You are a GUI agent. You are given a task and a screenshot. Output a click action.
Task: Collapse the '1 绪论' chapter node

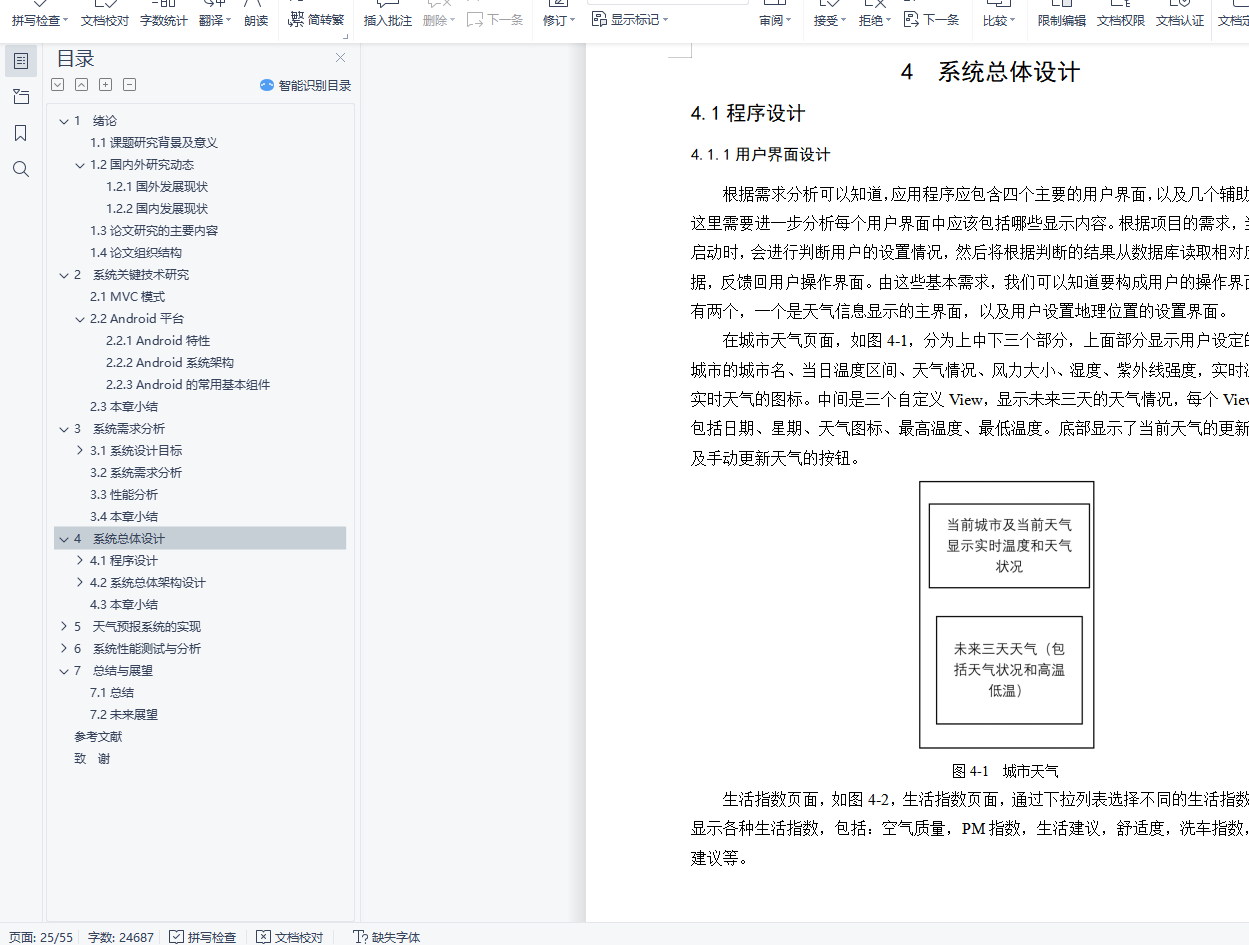click(64, 121)
